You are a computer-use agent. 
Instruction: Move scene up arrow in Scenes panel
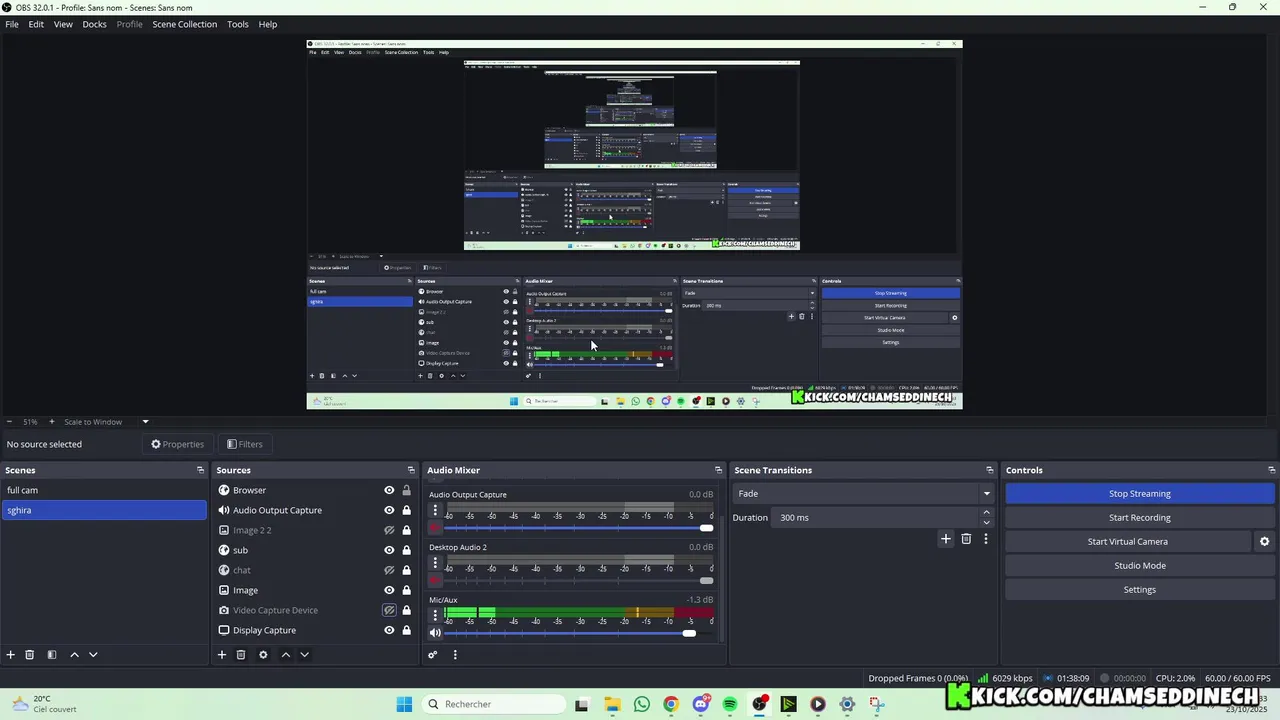tap(74, 655)
